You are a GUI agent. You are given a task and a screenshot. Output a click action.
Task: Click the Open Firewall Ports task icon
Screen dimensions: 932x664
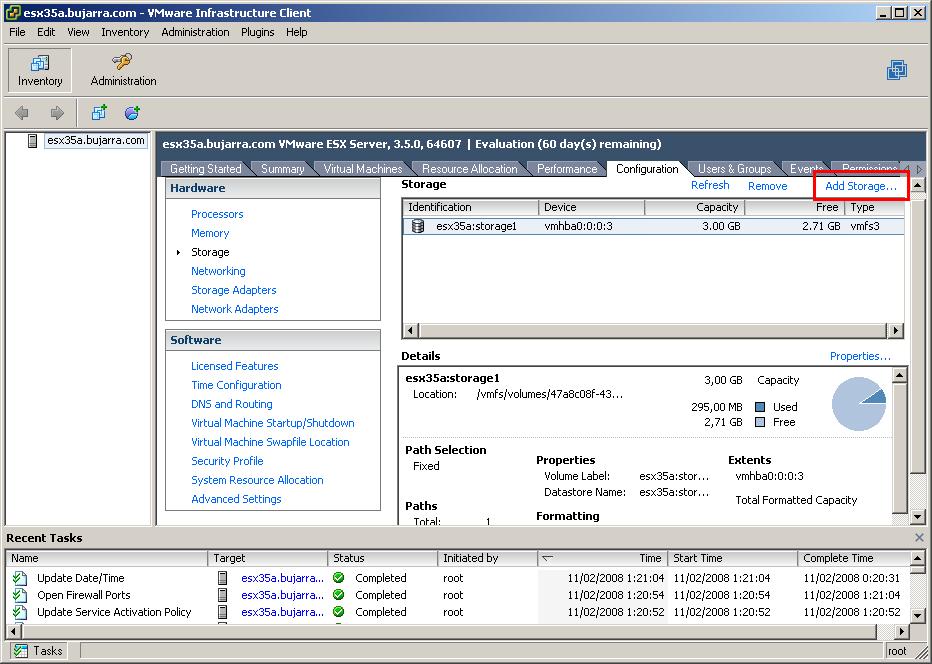click(x=20, y=595)
